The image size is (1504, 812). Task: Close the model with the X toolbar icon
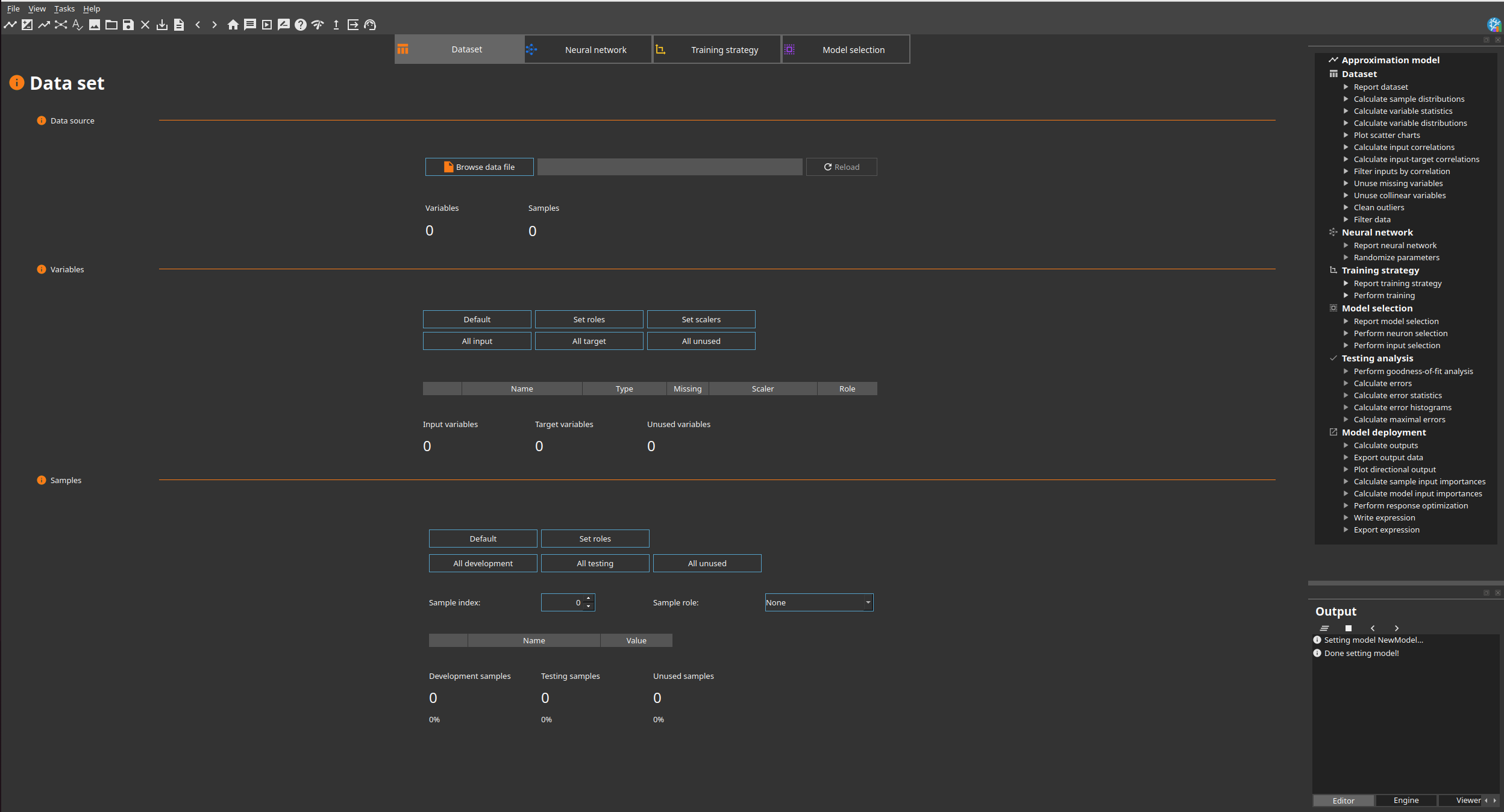coord(145,25)
